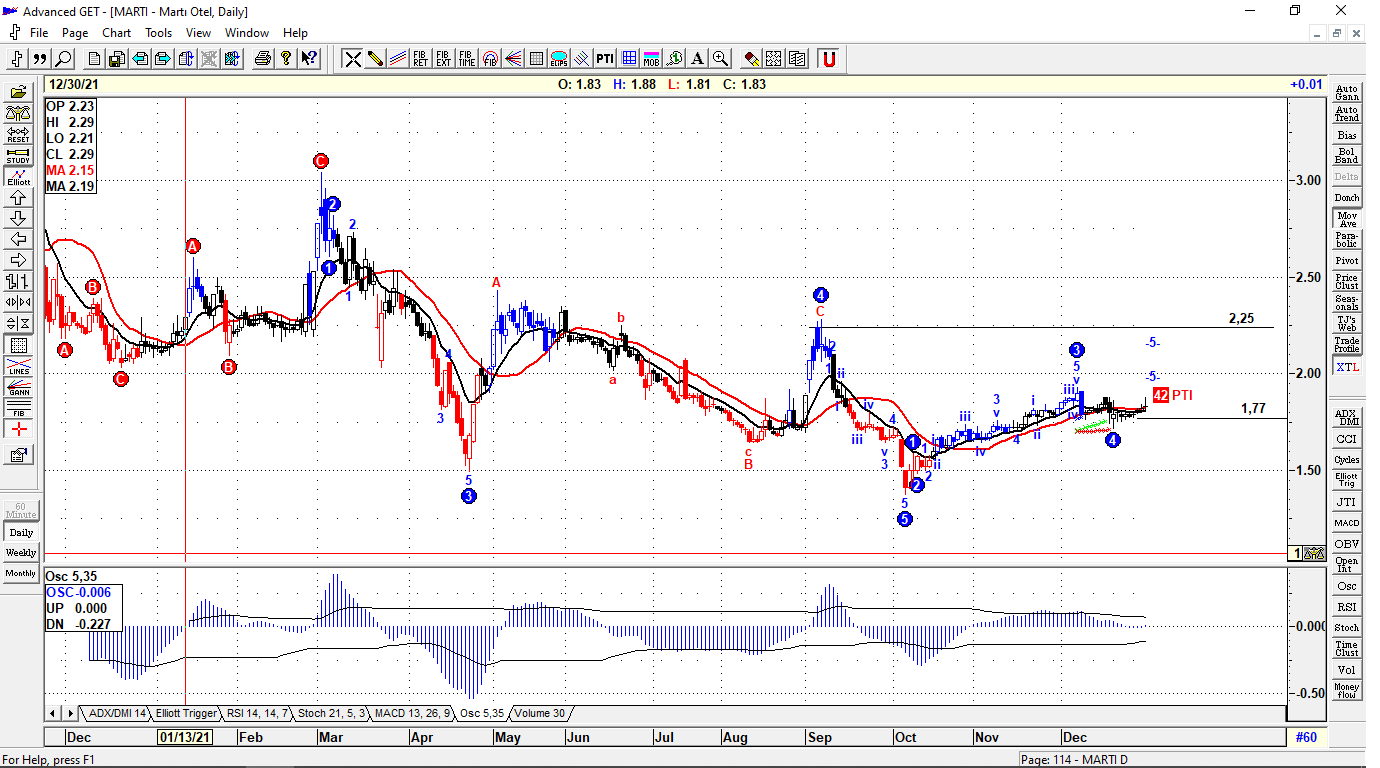The image size is (1380, 768).
Task: Click the 42 PTI label on chart
Action: 1172,395
